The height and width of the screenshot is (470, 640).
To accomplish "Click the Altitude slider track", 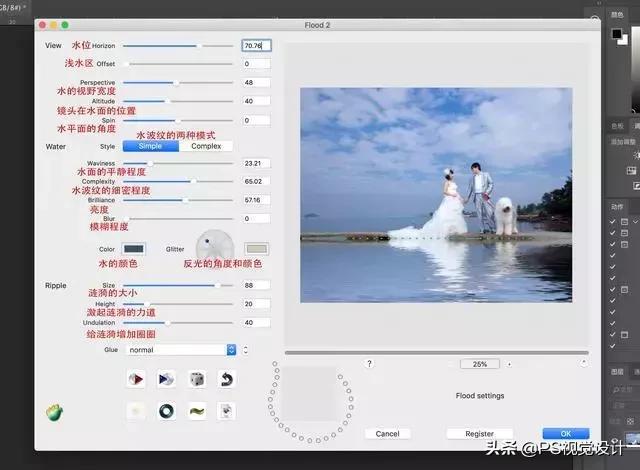I will pyautogui.click(x=178, y=101).
